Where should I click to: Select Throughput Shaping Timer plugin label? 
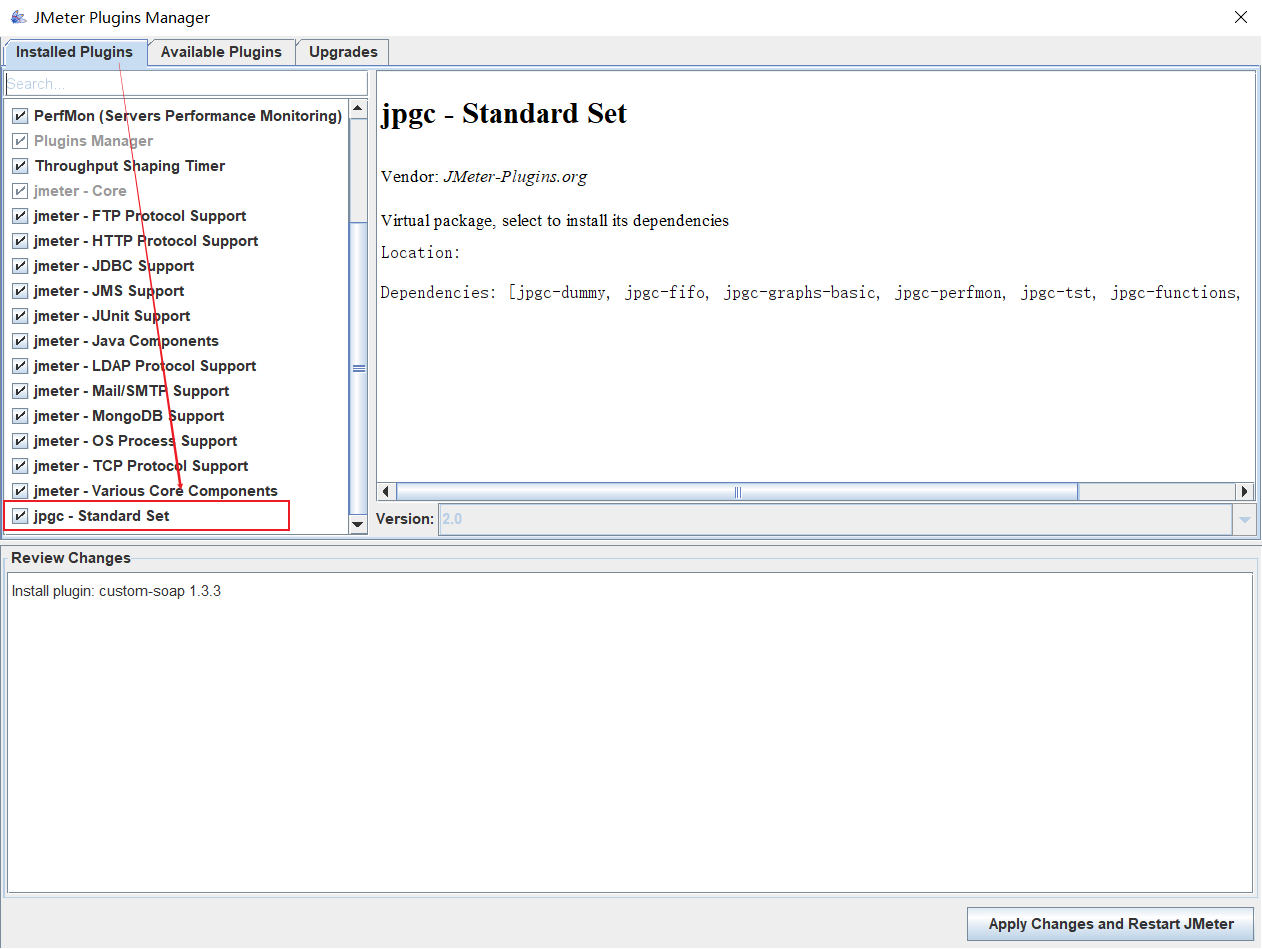coord(130,166)
